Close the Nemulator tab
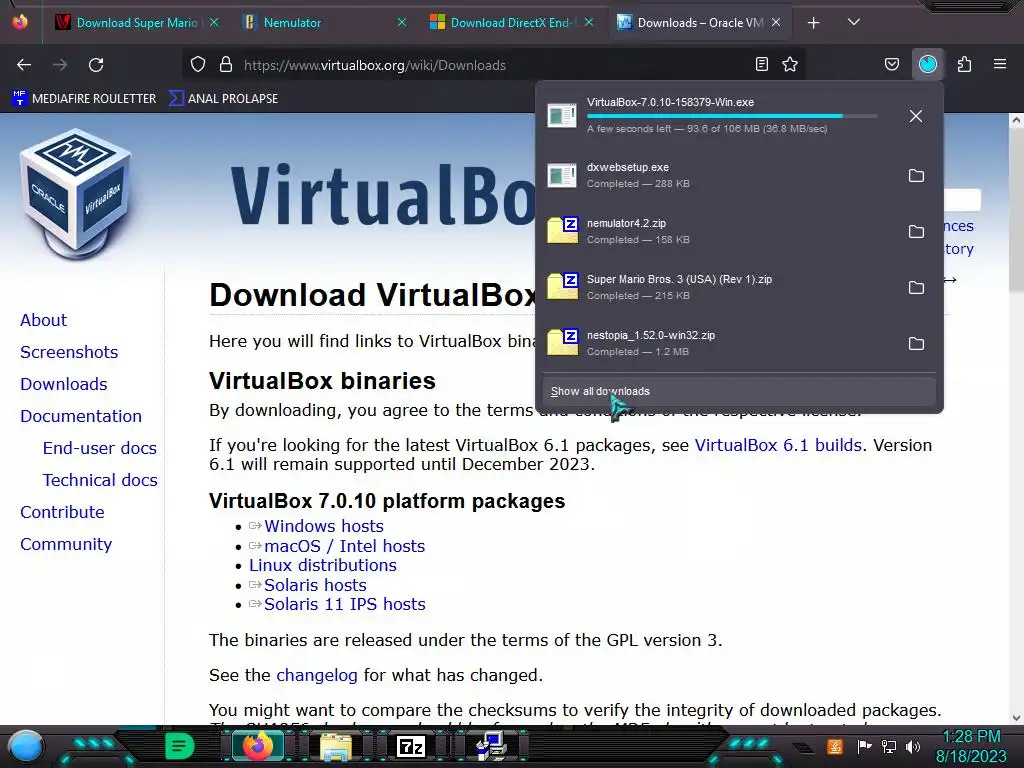1024x768 pixels. click(x=402, y=22)
